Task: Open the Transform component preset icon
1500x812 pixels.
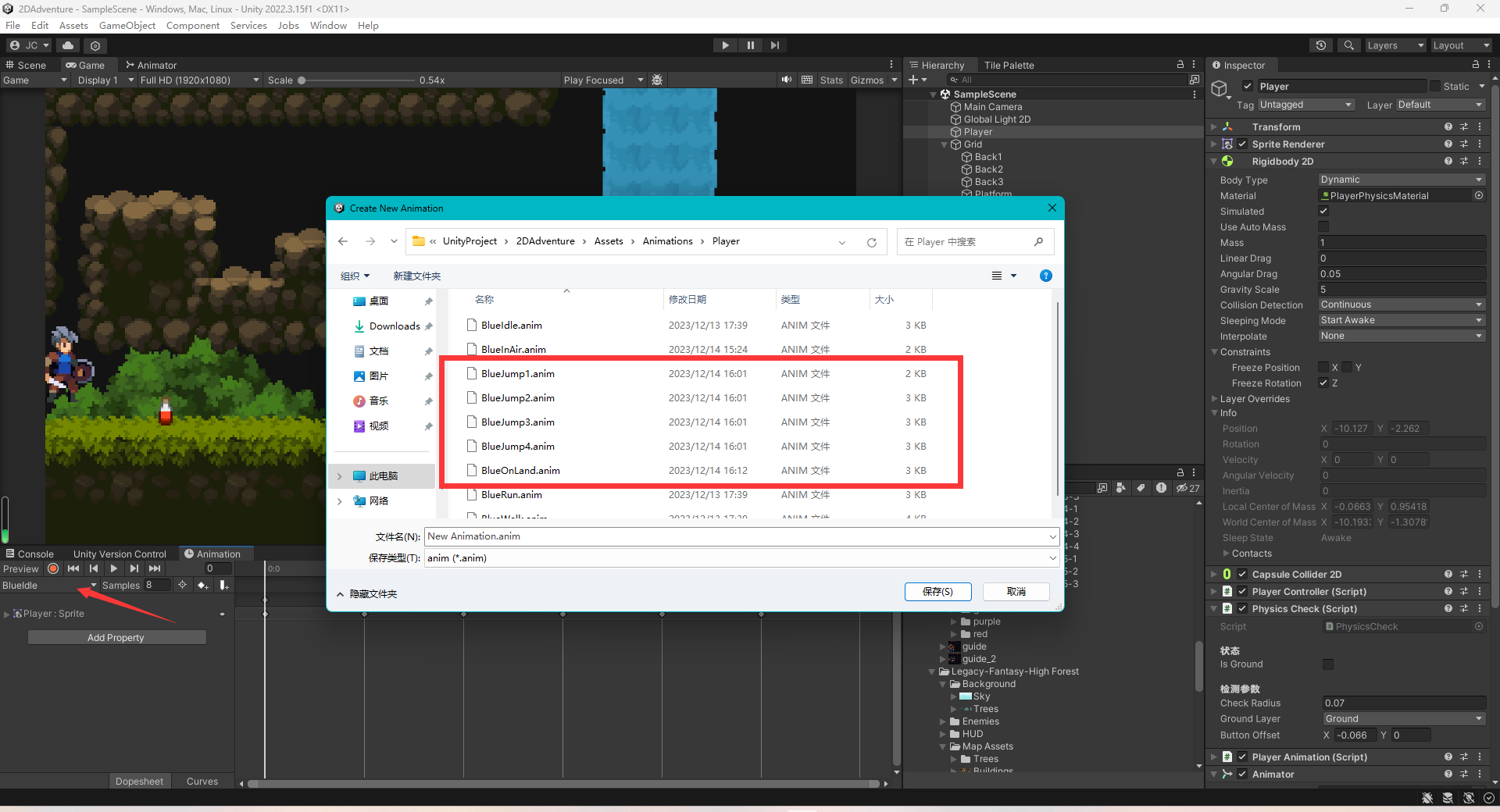Action: 1464,126
